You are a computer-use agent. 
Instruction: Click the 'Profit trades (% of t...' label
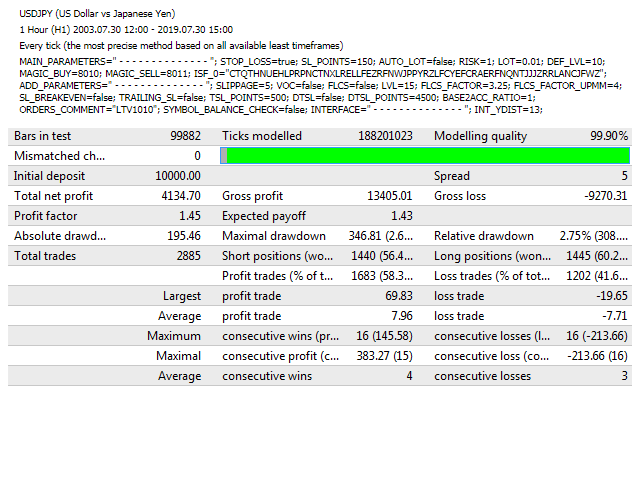tap(277, 276)
